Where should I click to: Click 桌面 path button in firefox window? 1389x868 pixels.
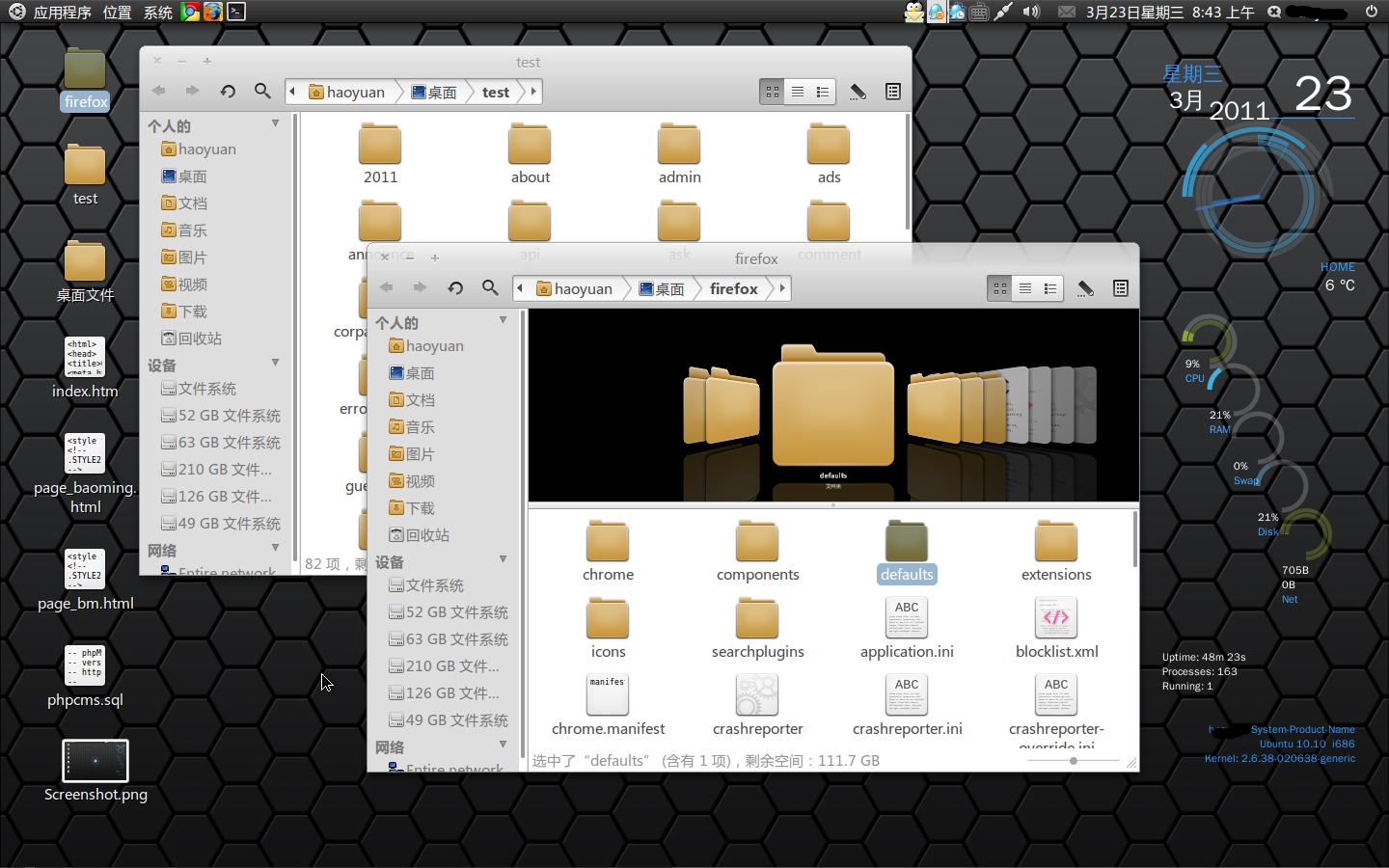coord(662,288)
